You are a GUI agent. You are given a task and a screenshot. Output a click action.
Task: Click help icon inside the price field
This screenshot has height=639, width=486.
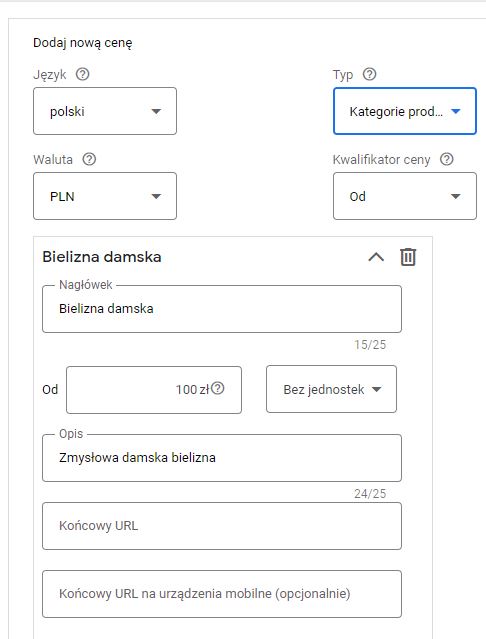(x=218, y=388)
